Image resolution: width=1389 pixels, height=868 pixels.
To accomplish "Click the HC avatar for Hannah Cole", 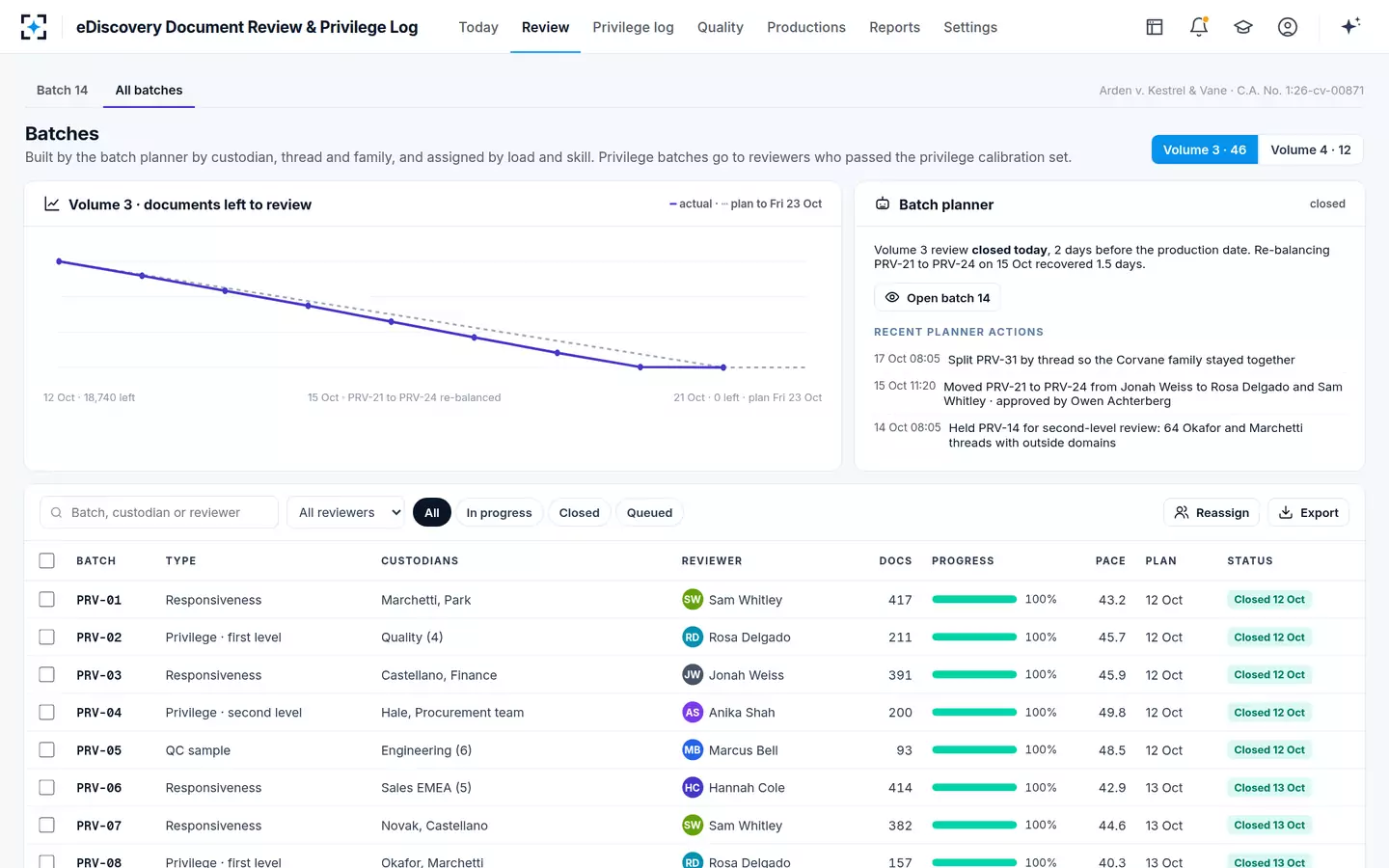I will point(693,788).
